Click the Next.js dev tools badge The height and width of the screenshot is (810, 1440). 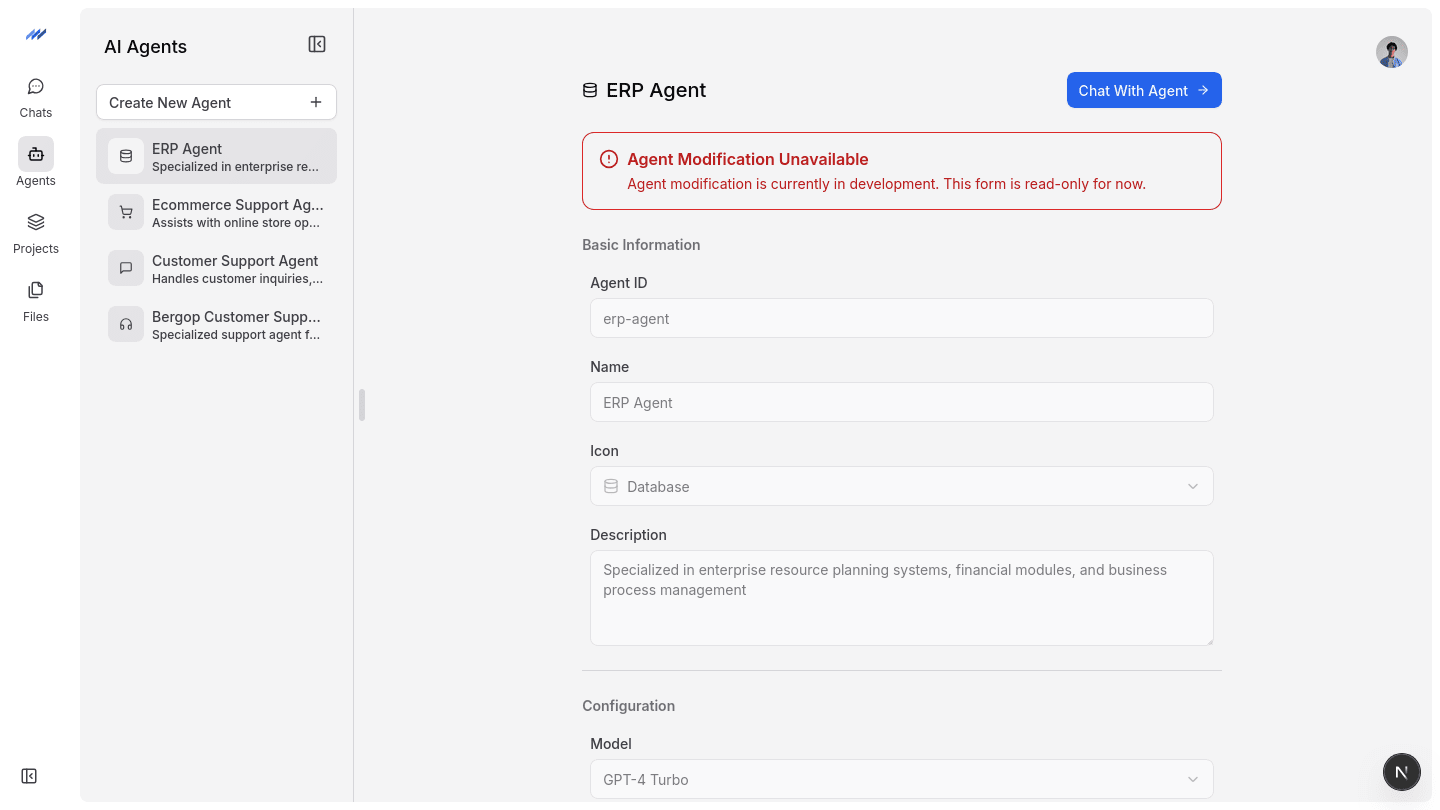click(x=1402, y=772)
